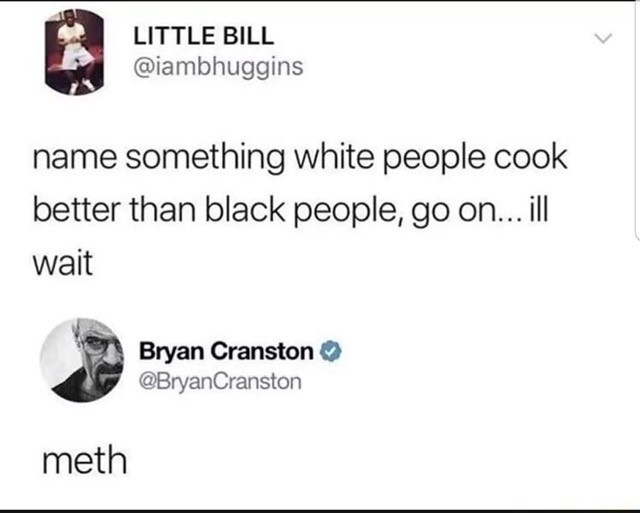Open the LITTLE BILL profile picture

[75, 52]
